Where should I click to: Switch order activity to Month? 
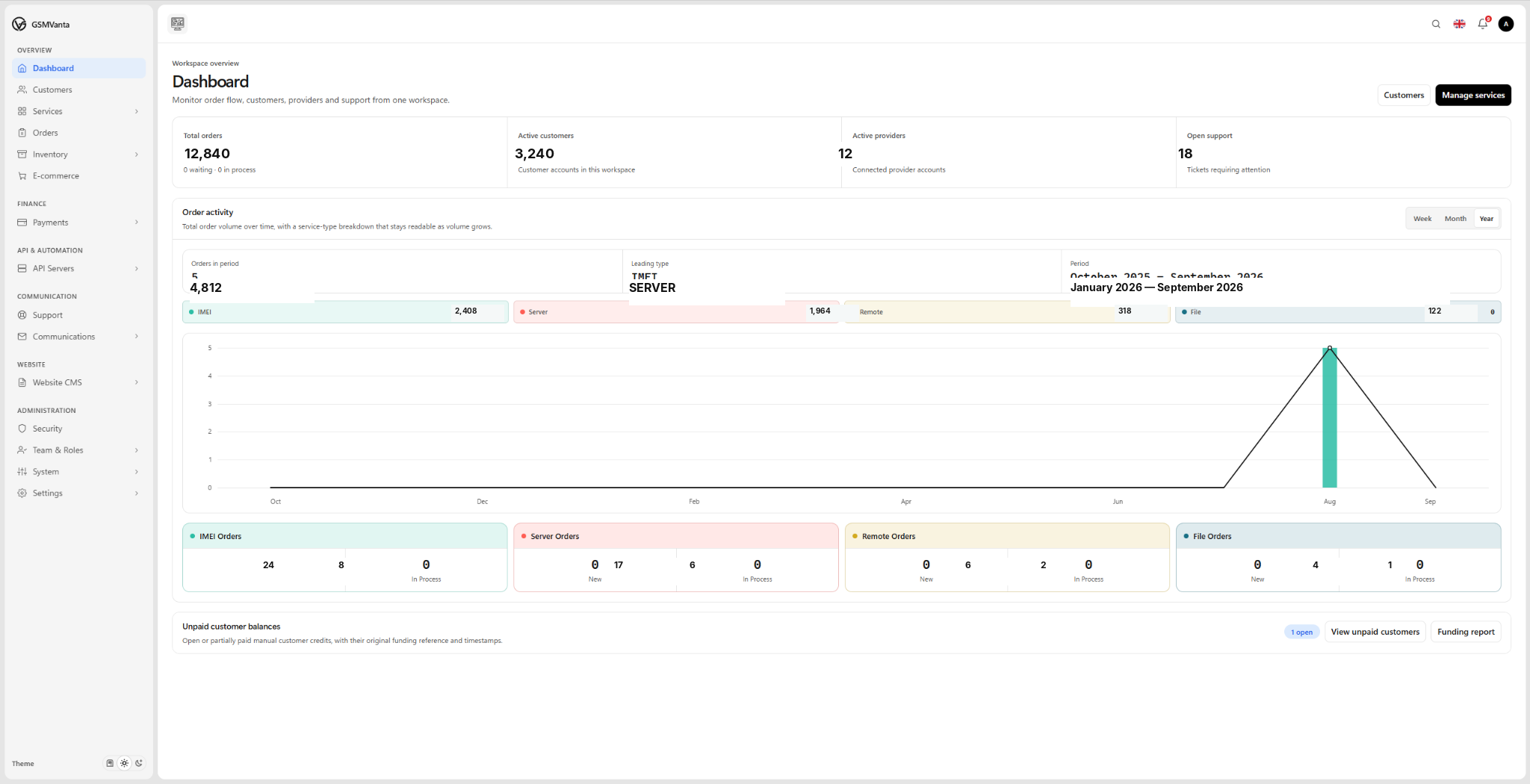pyautogui.click(x=1455, y=219)
